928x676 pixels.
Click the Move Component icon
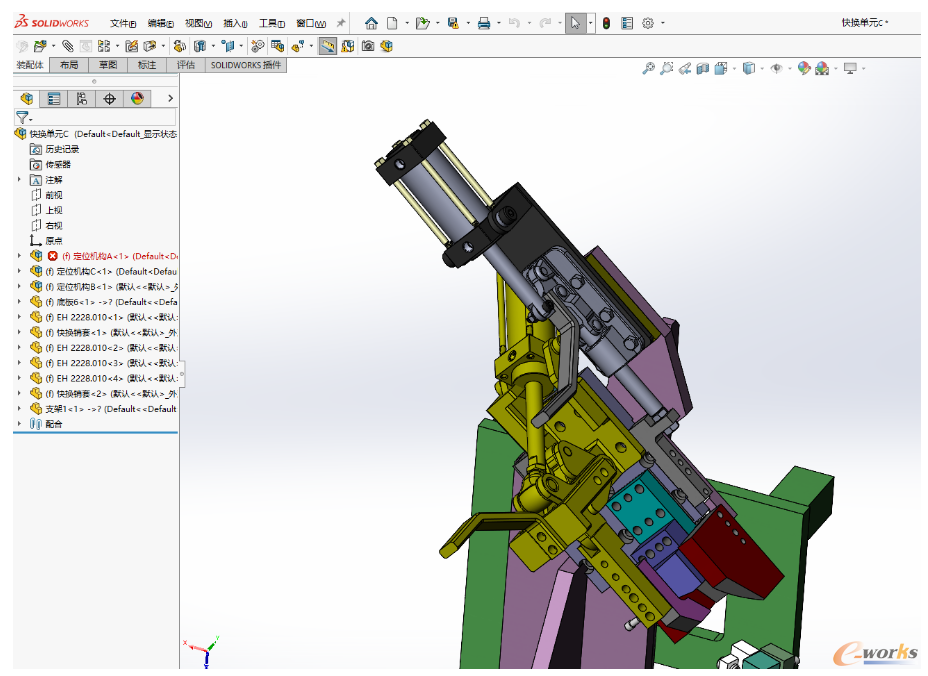[x=150, y=46]
